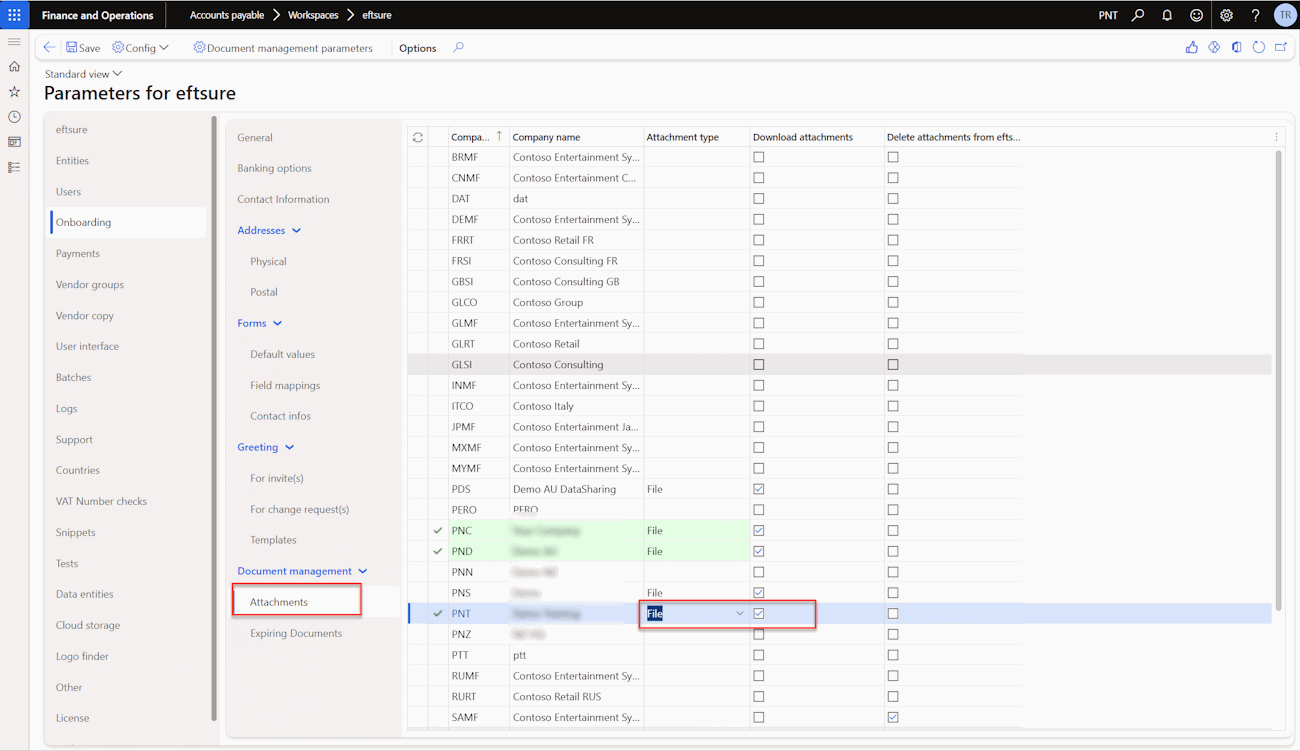Viewport: 1300px width, 751px height.
Task: Open the Modules list icon in the left rail
Action: click(14, 167)
